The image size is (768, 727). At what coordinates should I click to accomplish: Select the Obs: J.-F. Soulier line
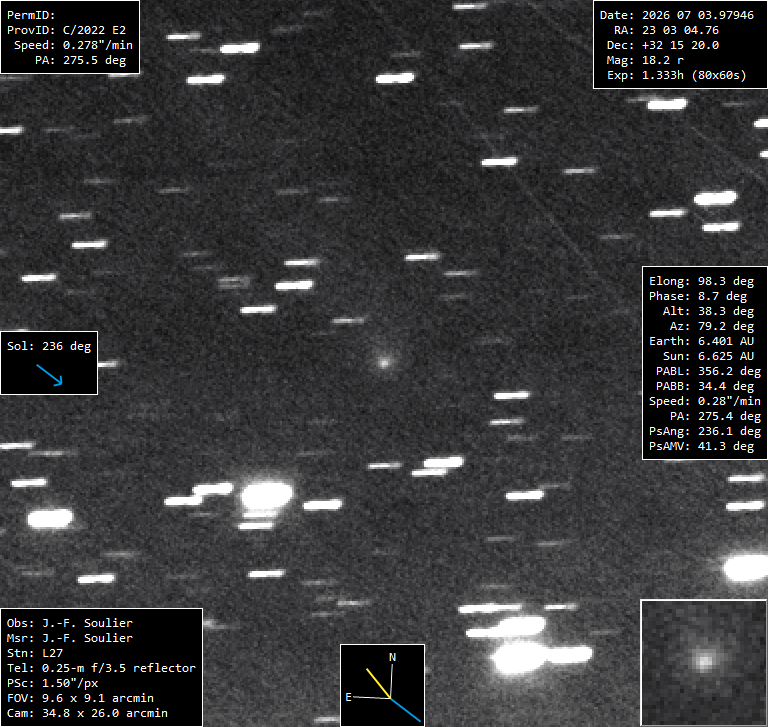click(70, 623)
